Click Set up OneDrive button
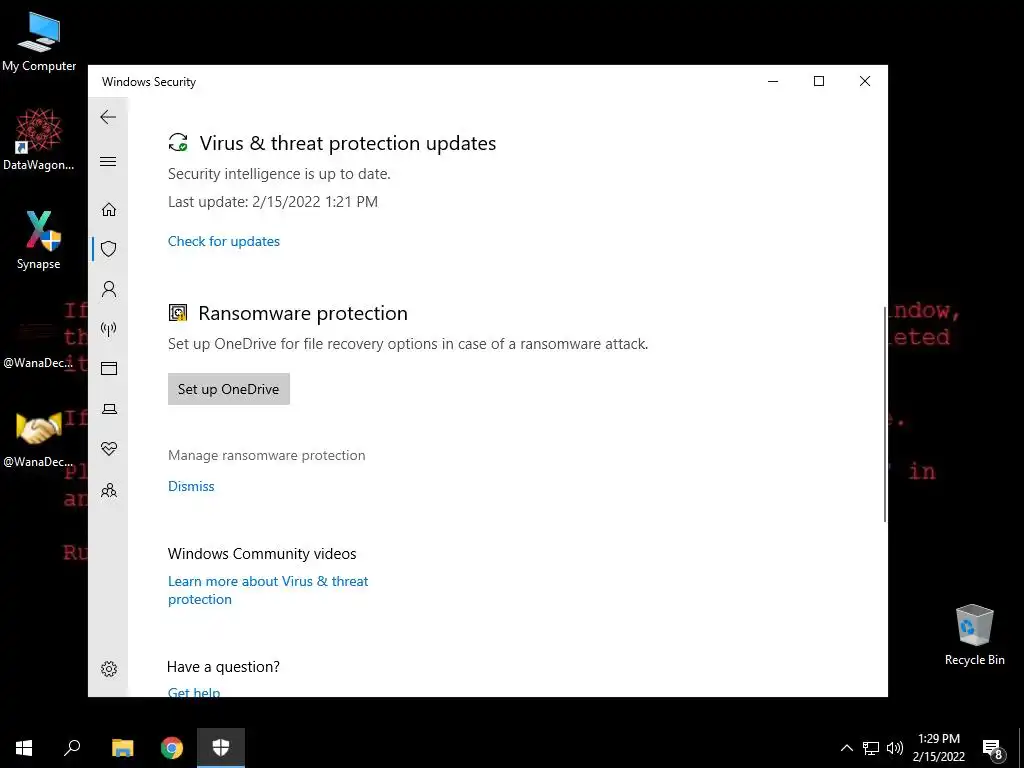1024x768 pixels. pos(229,389)
